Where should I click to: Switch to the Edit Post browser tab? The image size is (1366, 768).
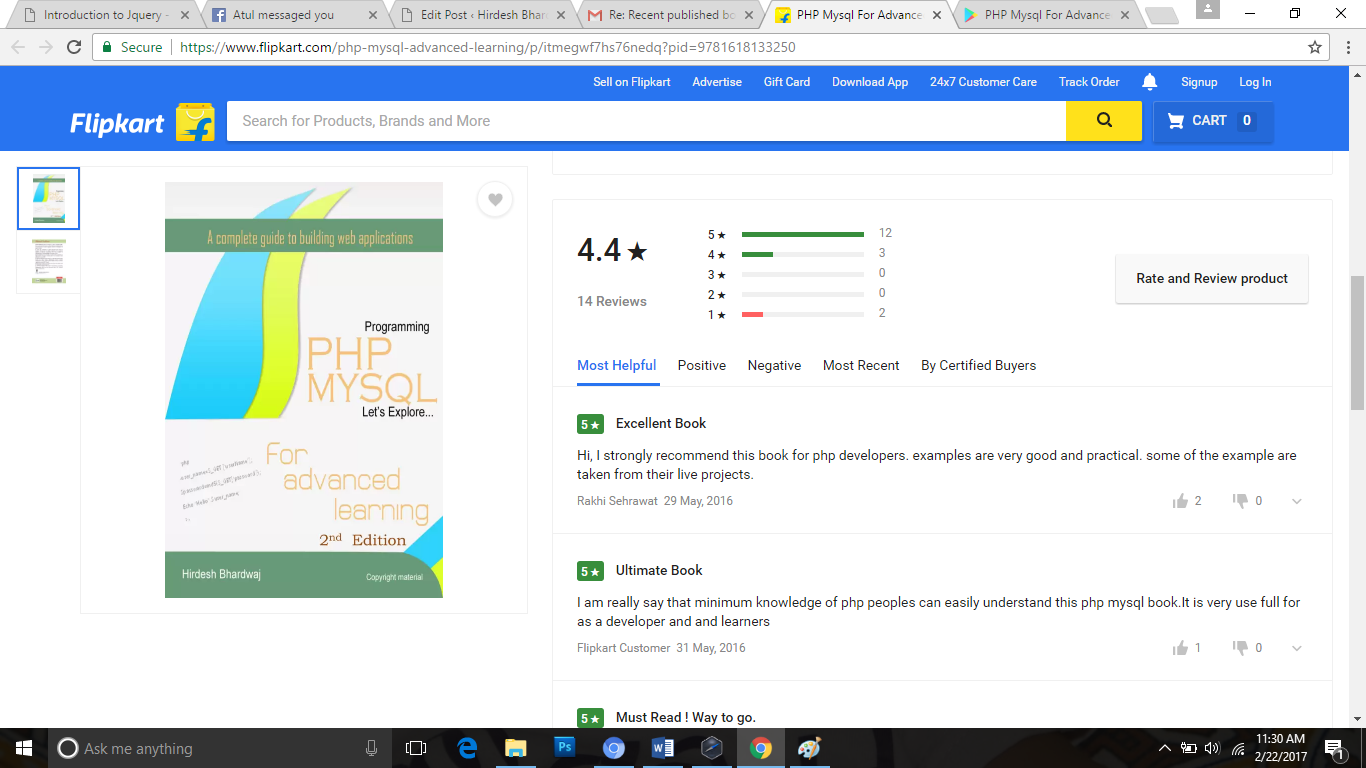484,15
